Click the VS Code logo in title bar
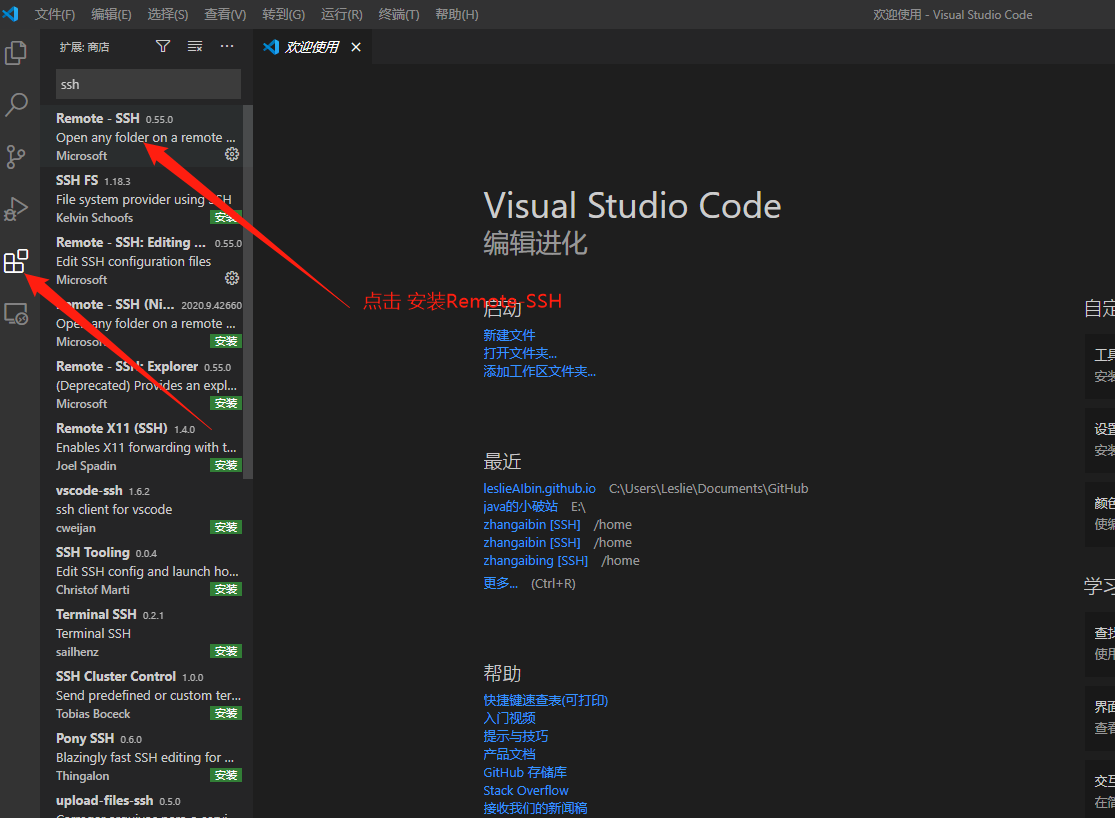Viewport: 1115px width, 818px height. click(x=11, y=14)
